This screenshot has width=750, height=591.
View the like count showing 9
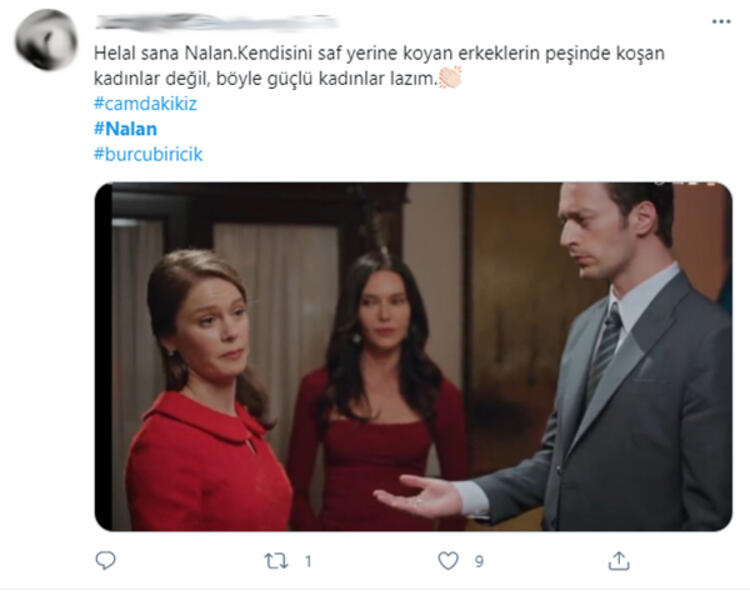pos(479,561)
